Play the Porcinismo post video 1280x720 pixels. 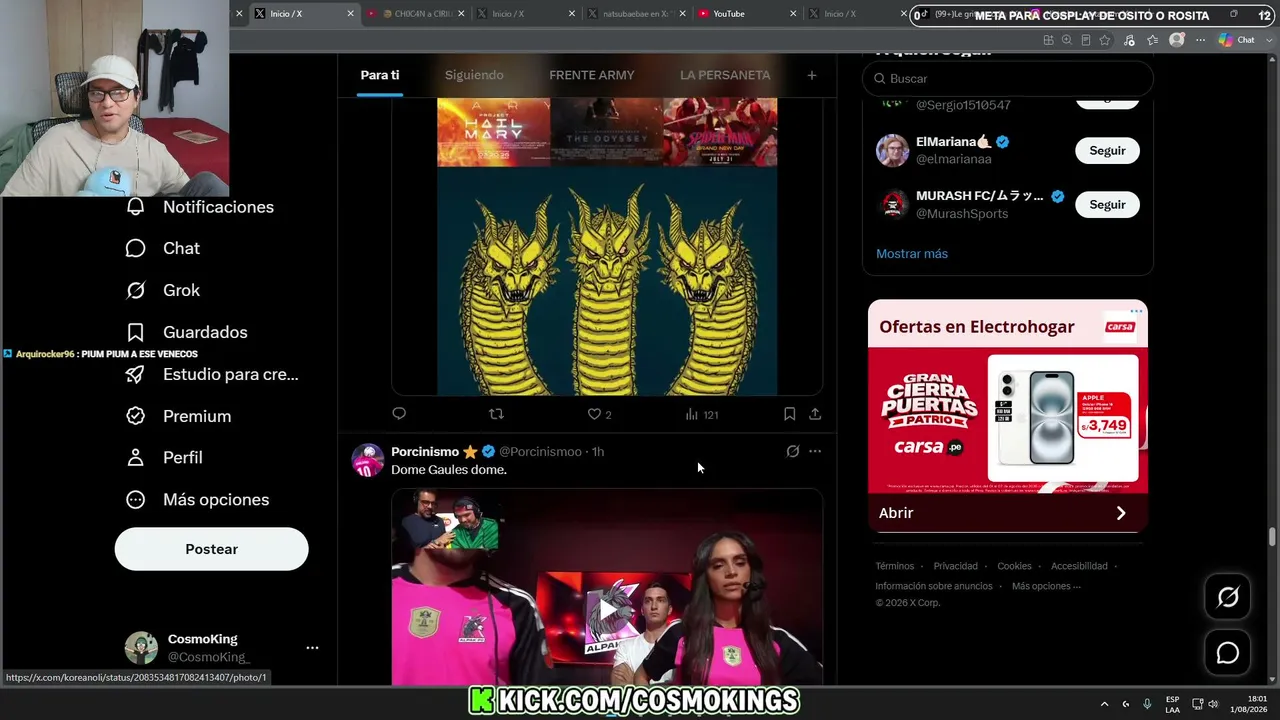coord(607,609)
